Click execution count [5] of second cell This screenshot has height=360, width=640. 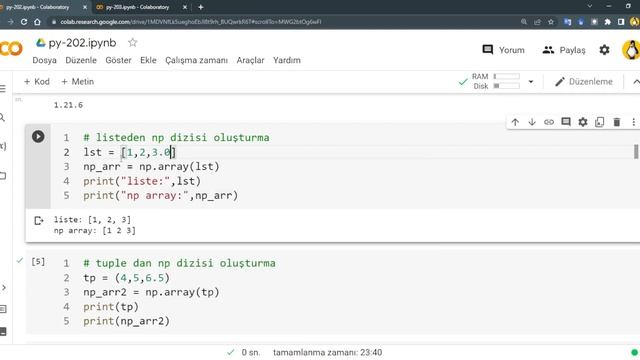(38, 262)
